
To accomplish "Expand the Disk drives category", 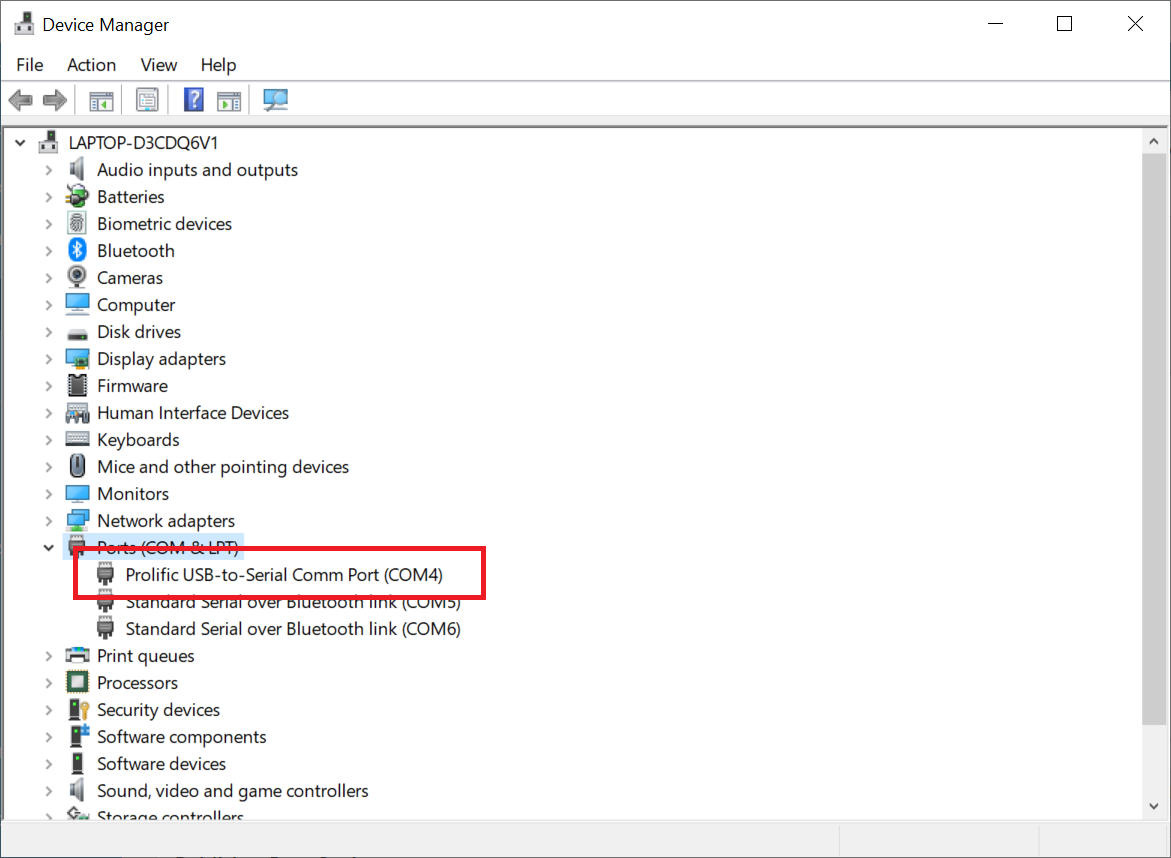I will pyautogui.click(x=48, y=332).
